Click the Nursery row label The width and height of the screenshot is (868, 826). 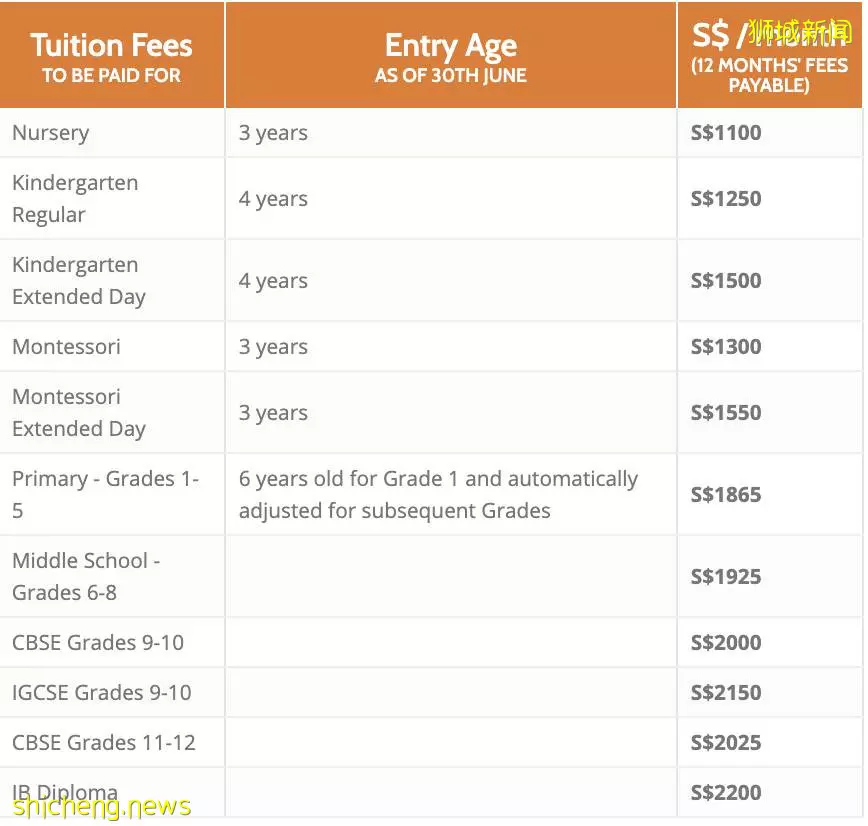point(50,133)
